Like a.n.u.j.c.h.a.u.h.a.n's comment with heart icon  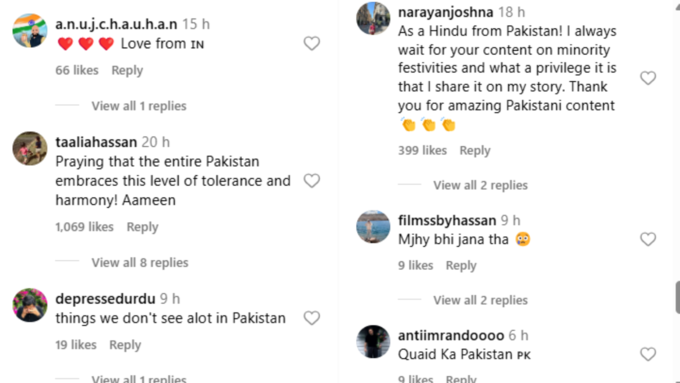(x=311, y=43)
